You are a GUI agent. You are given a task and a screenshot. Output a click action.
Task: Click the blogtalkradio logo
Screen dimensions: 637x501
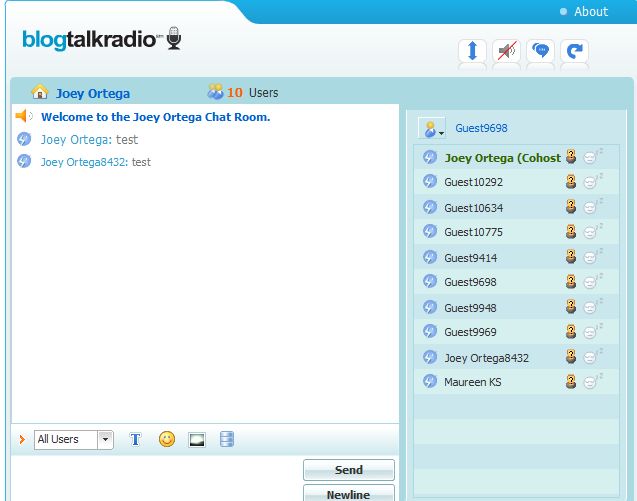click(102, 39)
